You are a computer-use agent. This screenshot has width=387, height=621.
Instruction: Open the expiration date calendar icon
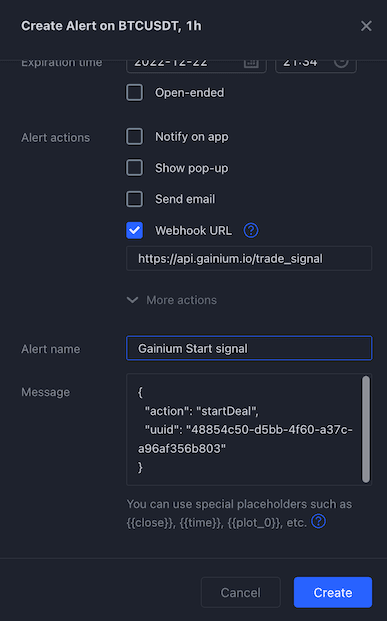(251, 63)
